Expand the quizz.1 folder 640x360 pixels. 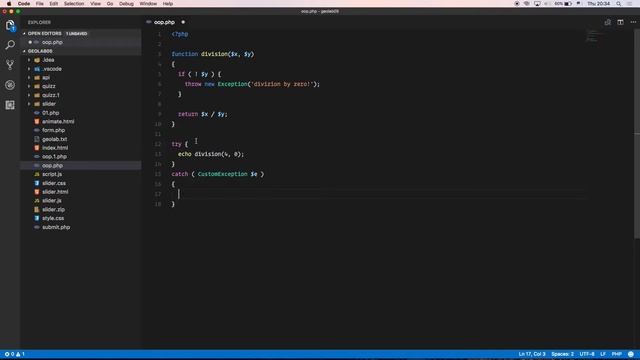(51, 95)
